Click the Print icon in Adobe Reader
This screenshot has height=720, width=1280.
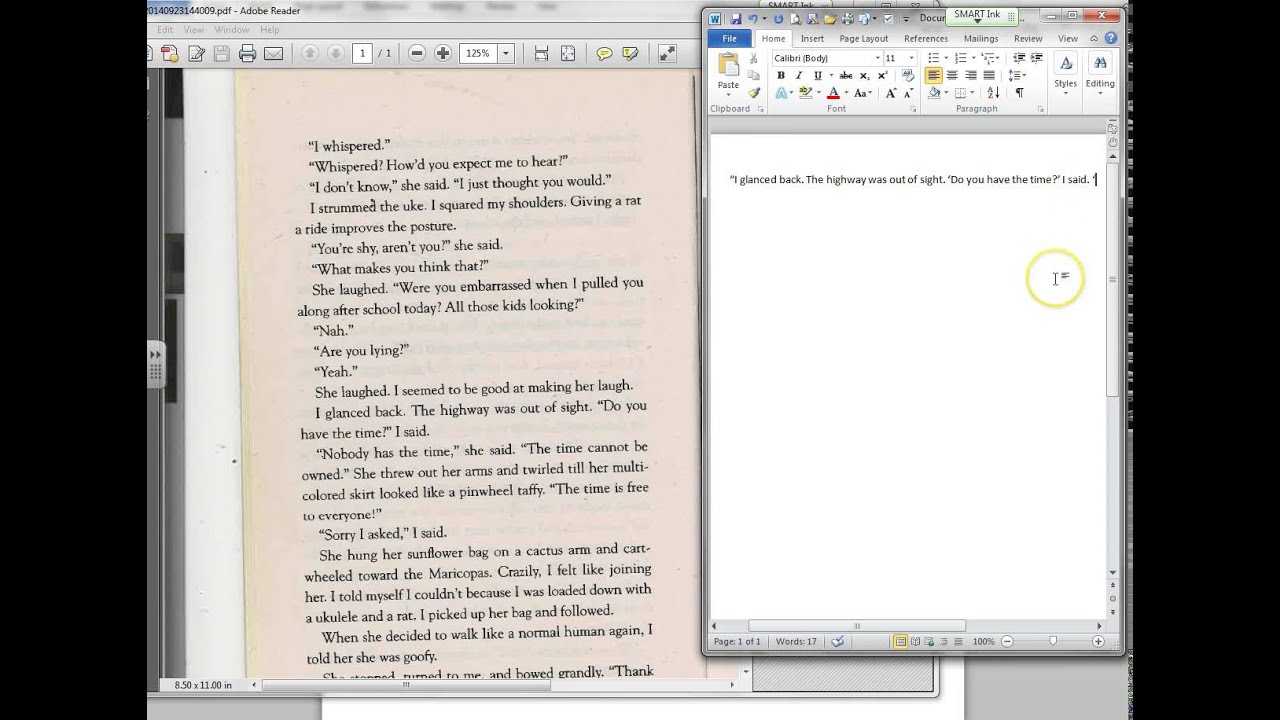point(247,53)
